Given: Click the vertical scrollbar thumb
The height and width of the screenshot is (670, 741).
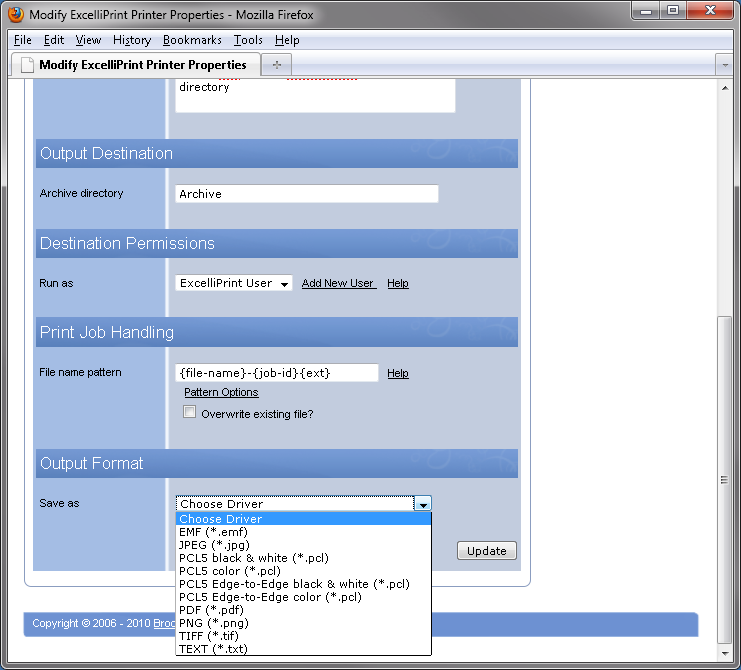Looking at the screenshot, I should (724, 480).
